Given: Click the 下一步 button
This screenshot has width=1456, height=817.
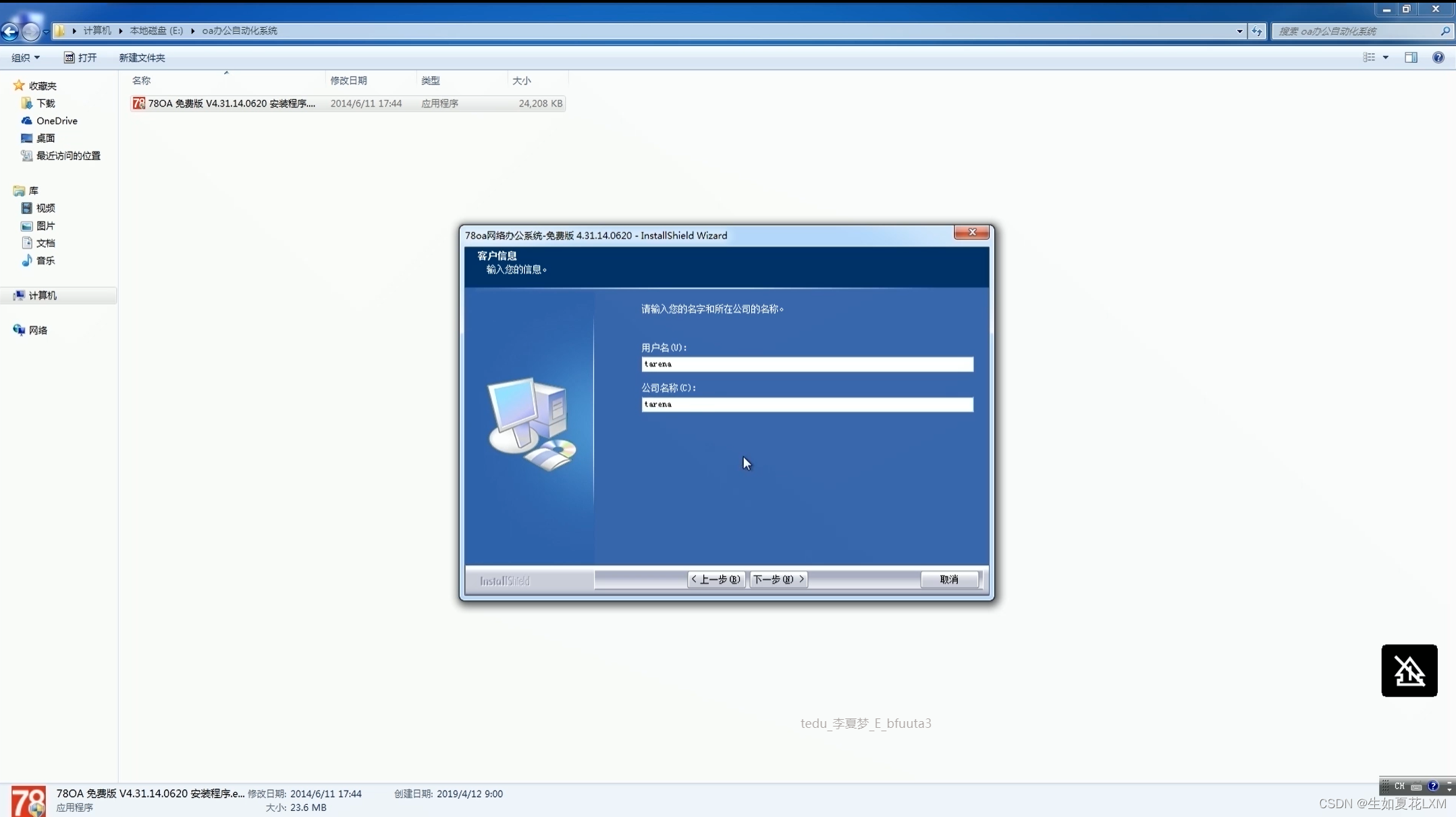Looking at the screenshot, I should tap(778, 579).
